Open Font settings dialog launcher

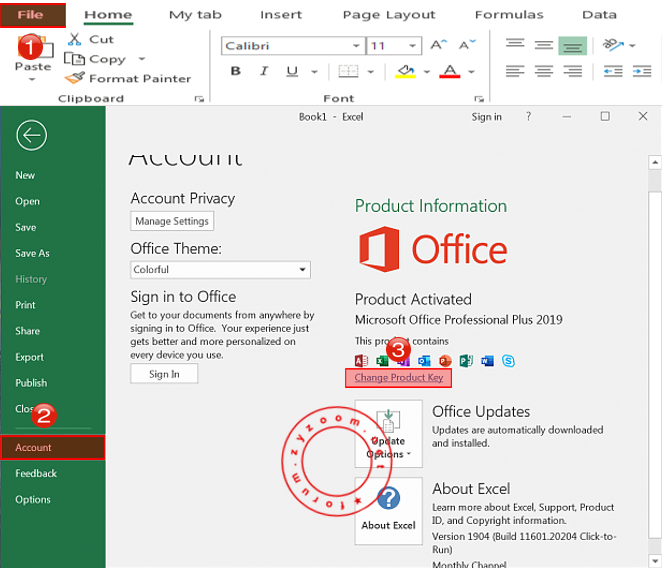[x=478, y=99]
